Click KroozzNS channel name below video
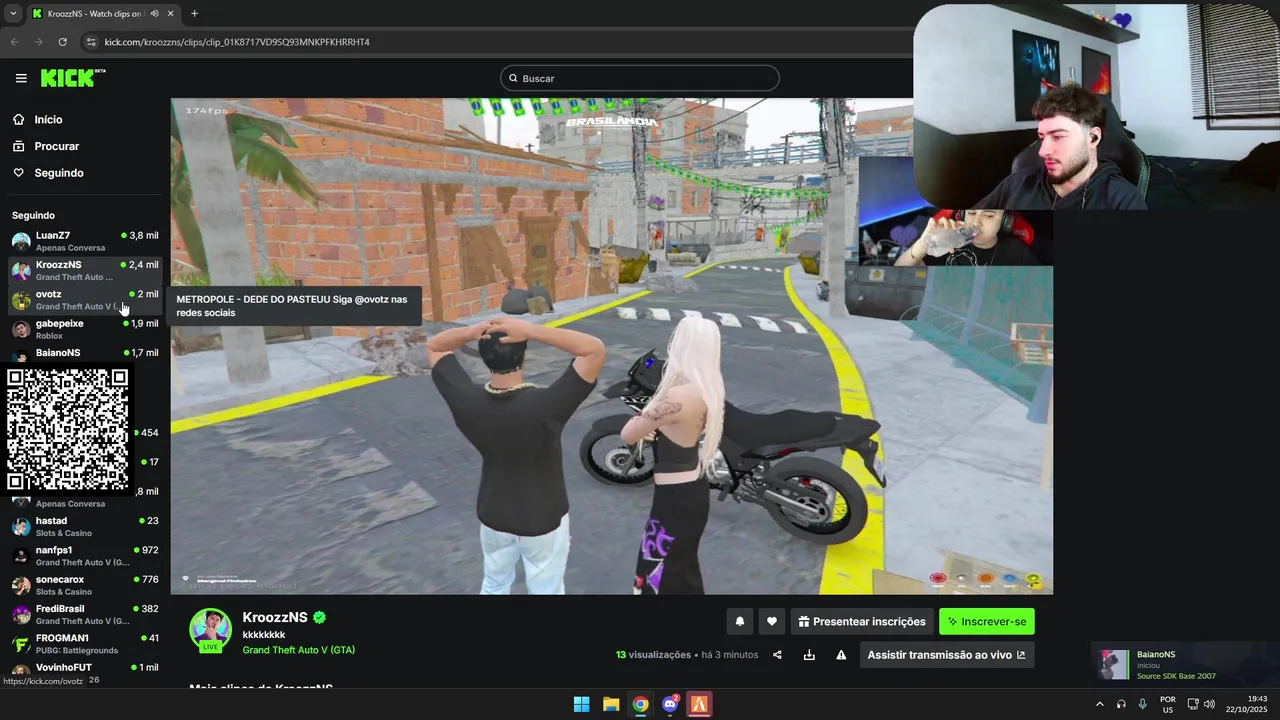 275,617
